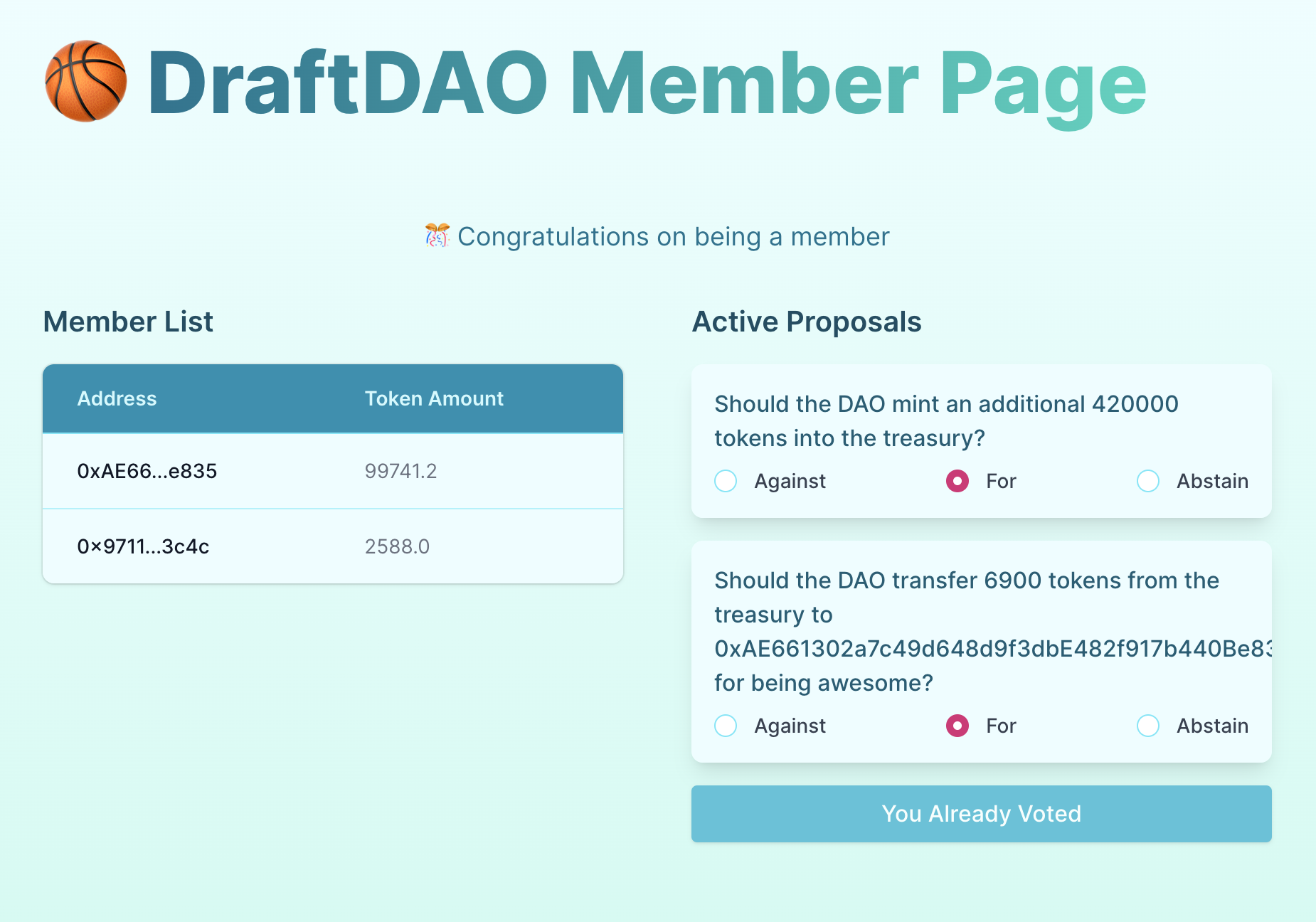Click the Token Amount column header
The height and width of the screenshot is (922, 1316).
(434, 398)
